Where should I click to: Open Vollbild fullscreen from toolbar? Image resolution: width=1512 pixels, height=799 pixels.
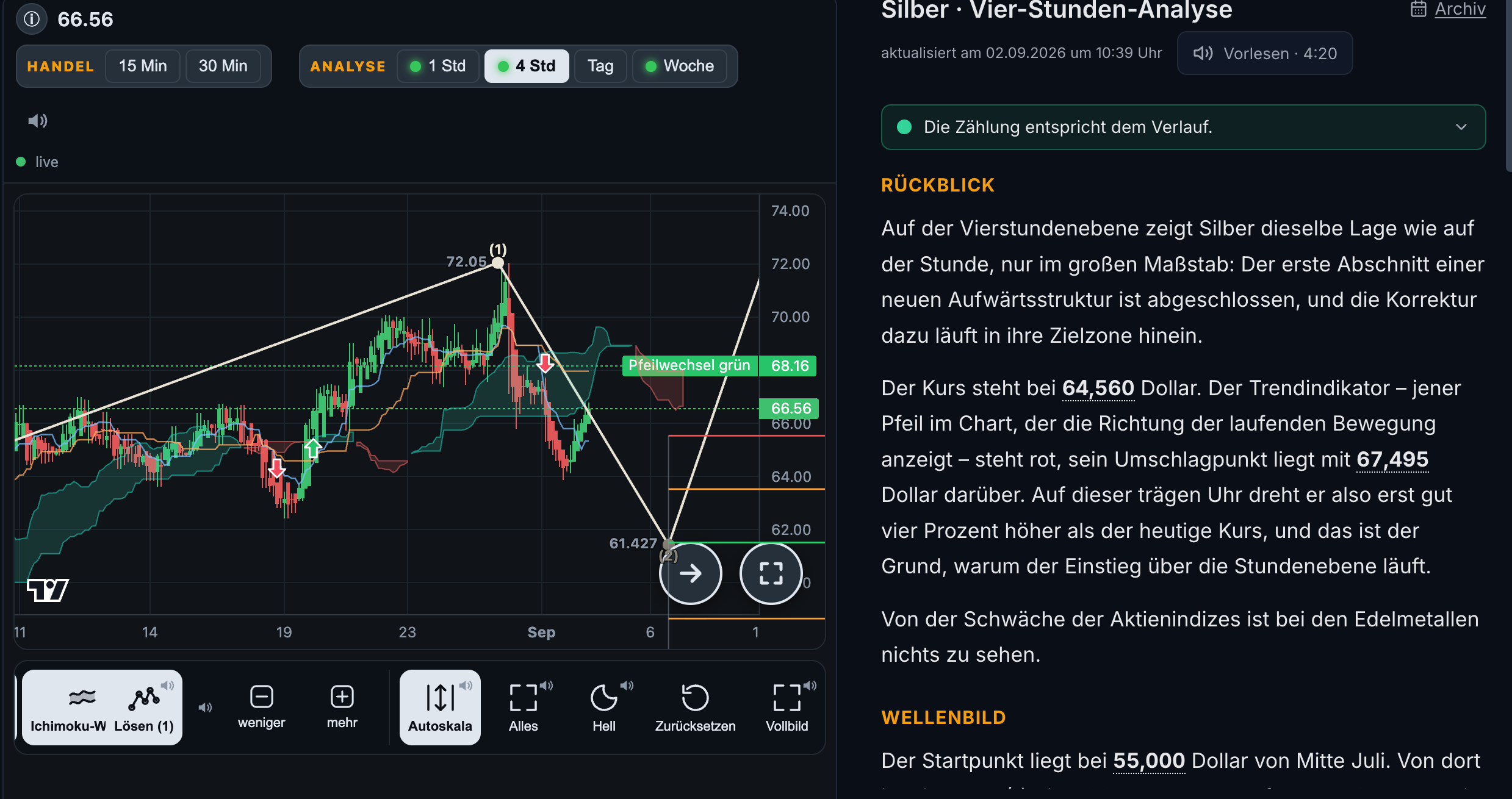[x=787, y=708]
